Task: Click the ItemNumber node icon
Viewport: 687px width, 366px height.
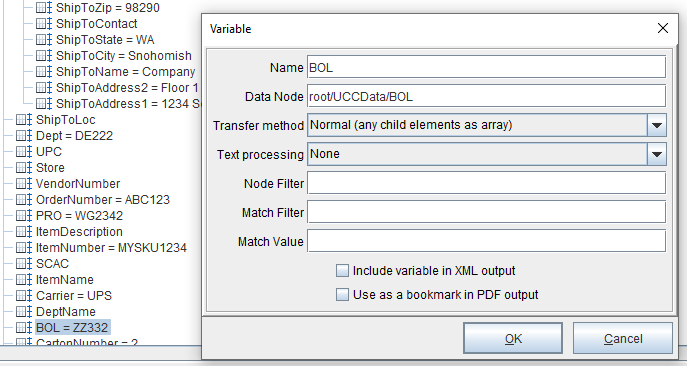Action: [x=24, y=248]
